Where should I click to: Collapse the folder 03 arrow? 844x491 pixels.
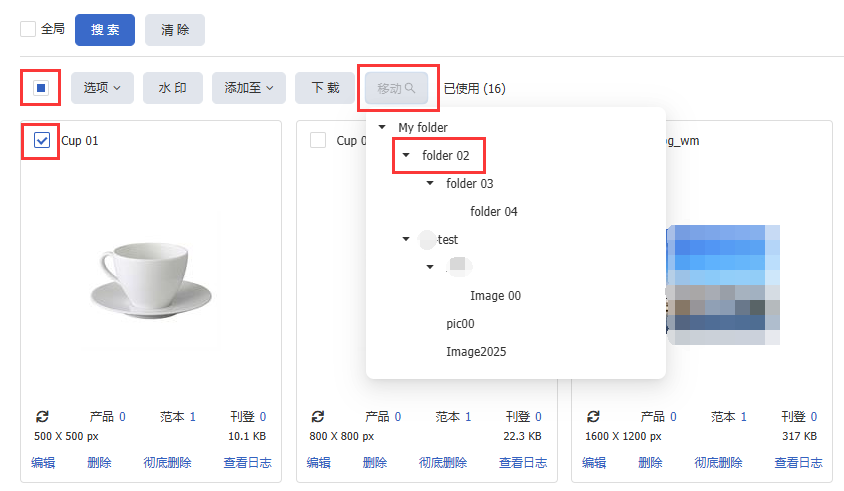click(430, 183)
